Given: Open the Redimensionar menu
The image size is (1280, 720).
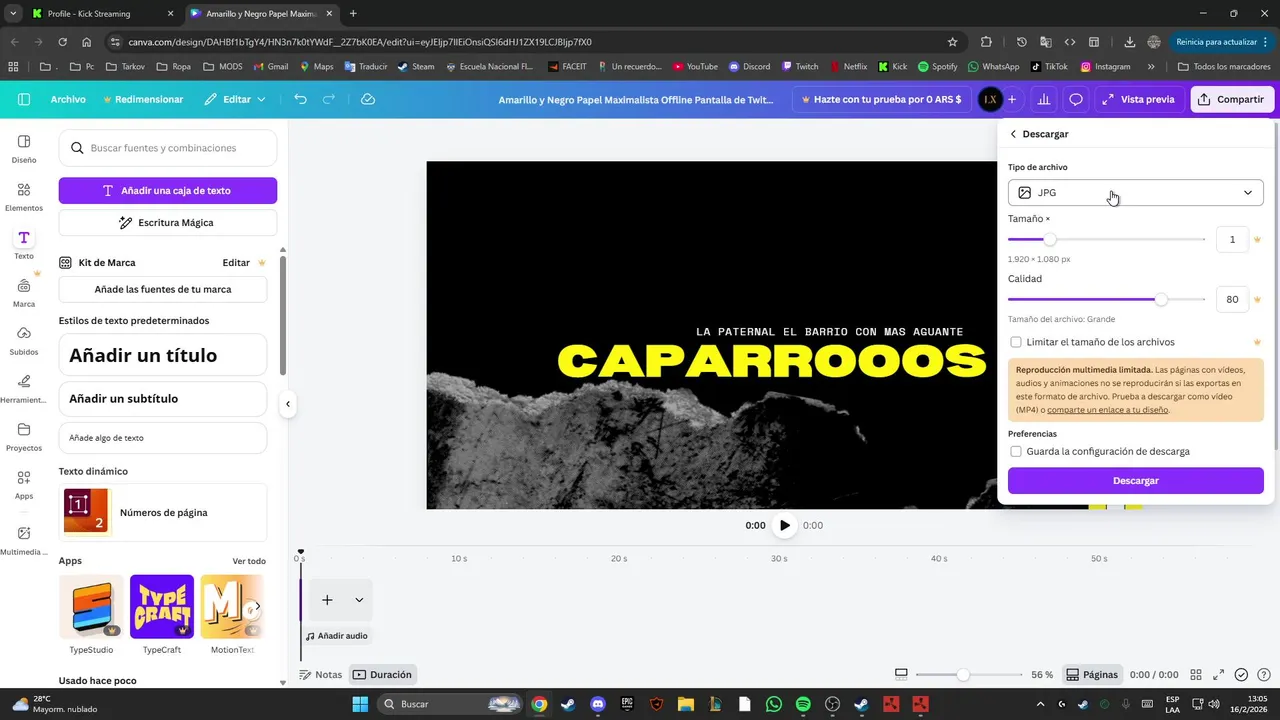Looking at the screenshot, I should pos(143,99).
